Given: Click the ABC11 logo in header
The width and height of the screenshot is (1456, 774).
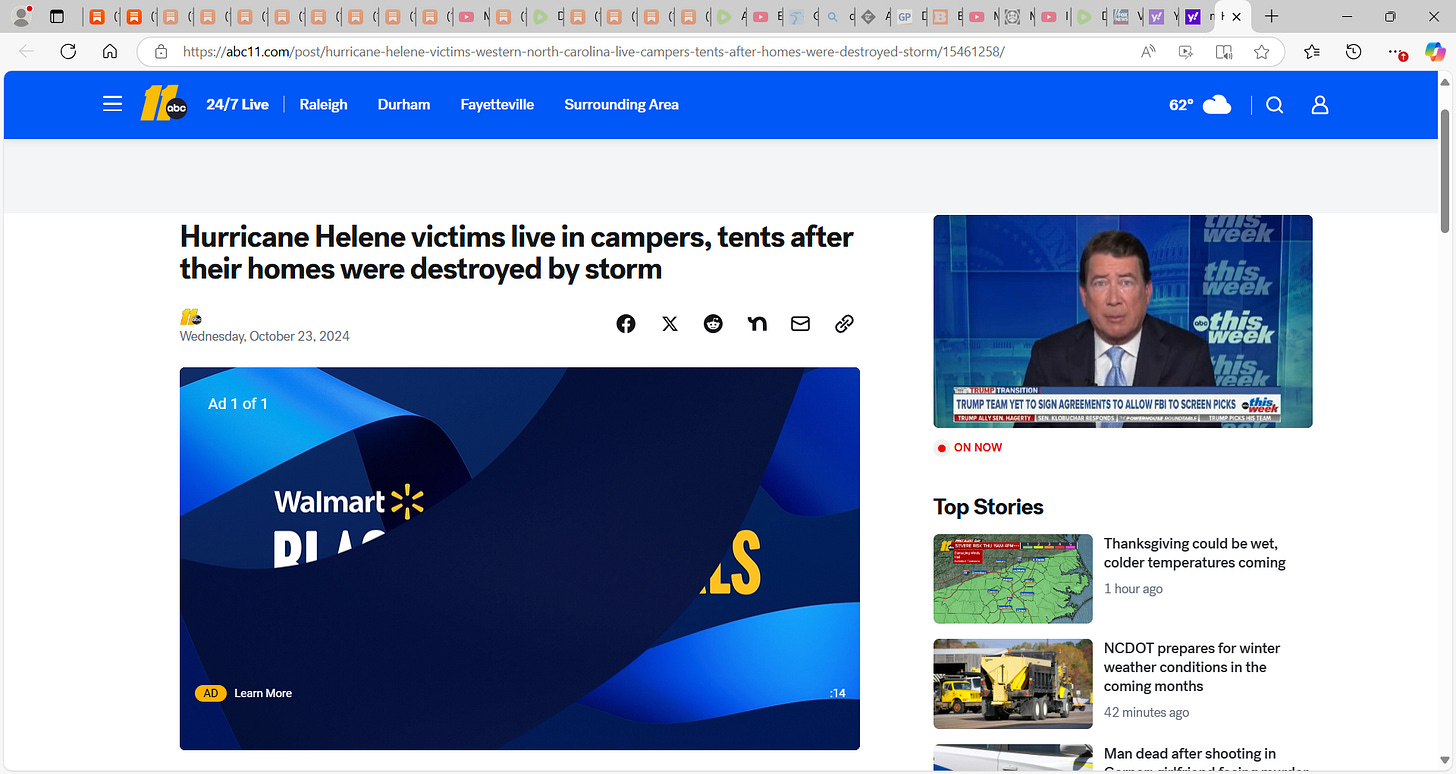Looking at the screenshot, I should point(164,104).
